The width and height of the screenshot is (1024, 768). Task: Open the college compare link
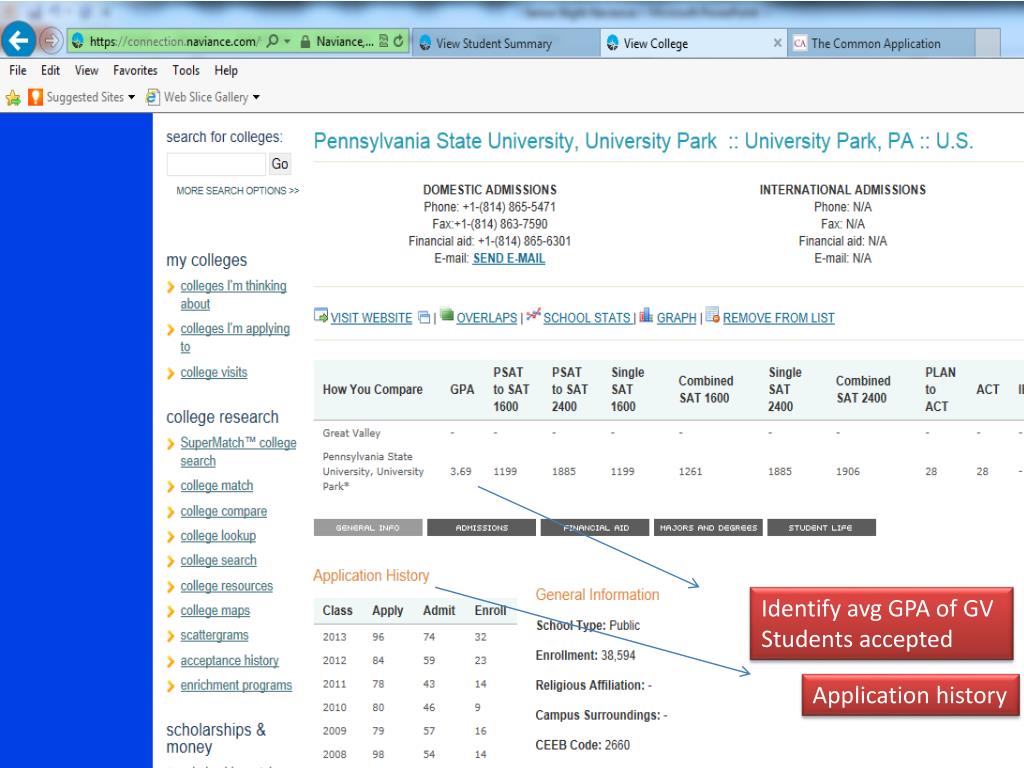click(x=223, y=511)
